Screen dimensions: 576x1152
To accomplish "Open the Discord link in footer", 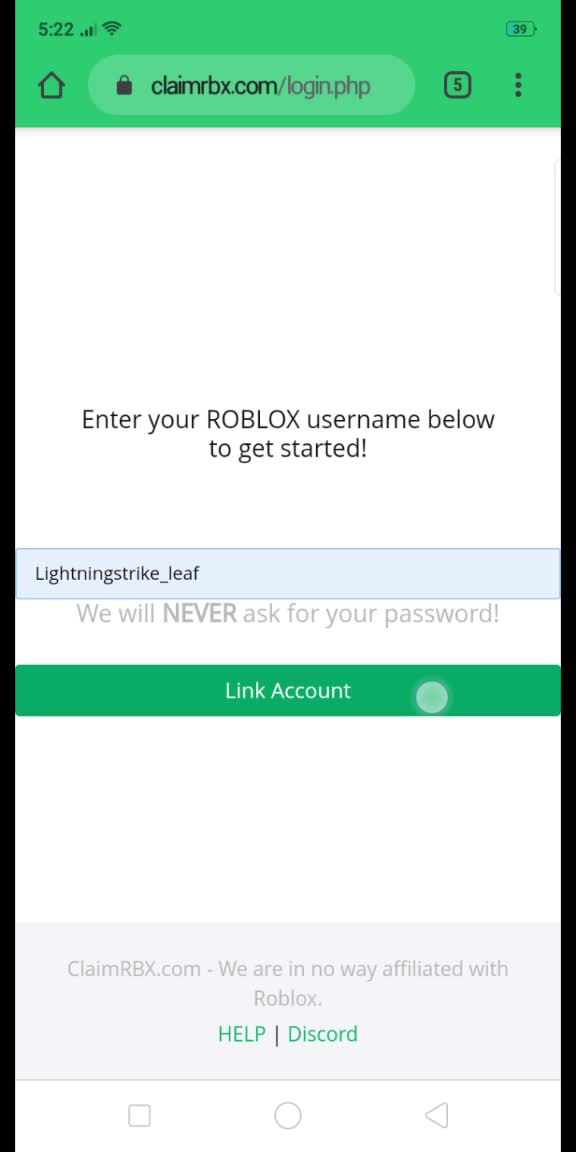I will 323,1034.
